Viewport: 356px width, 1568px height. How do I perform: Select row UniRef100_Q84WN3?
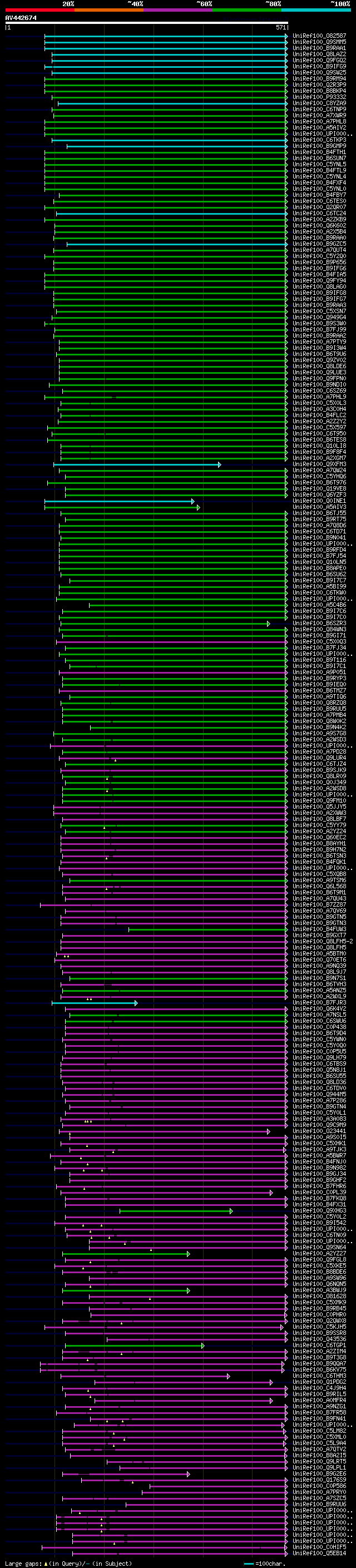coord(319,630)
